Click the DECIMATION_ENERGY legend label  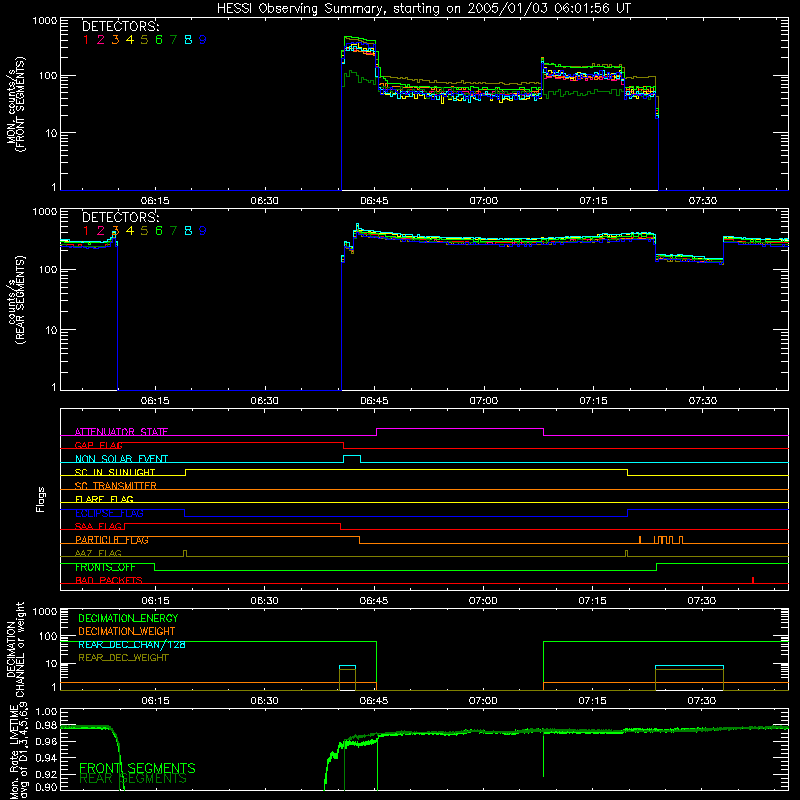[128, 618]
